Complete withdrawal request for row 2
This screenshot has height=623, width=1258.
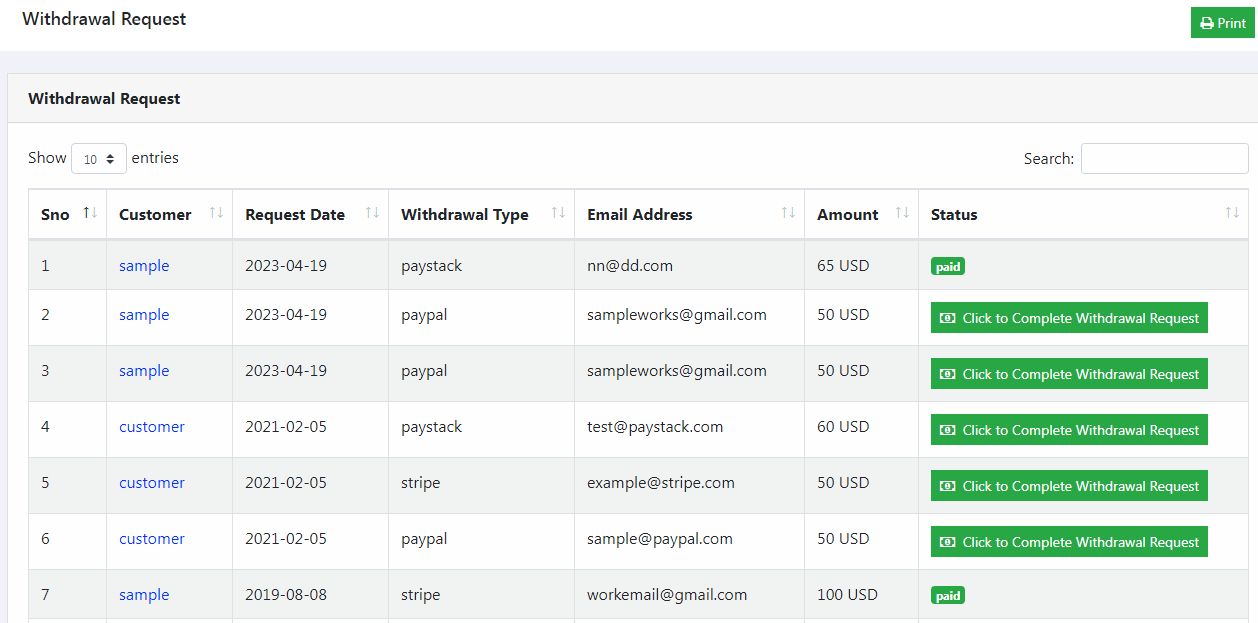[1069, 318]
